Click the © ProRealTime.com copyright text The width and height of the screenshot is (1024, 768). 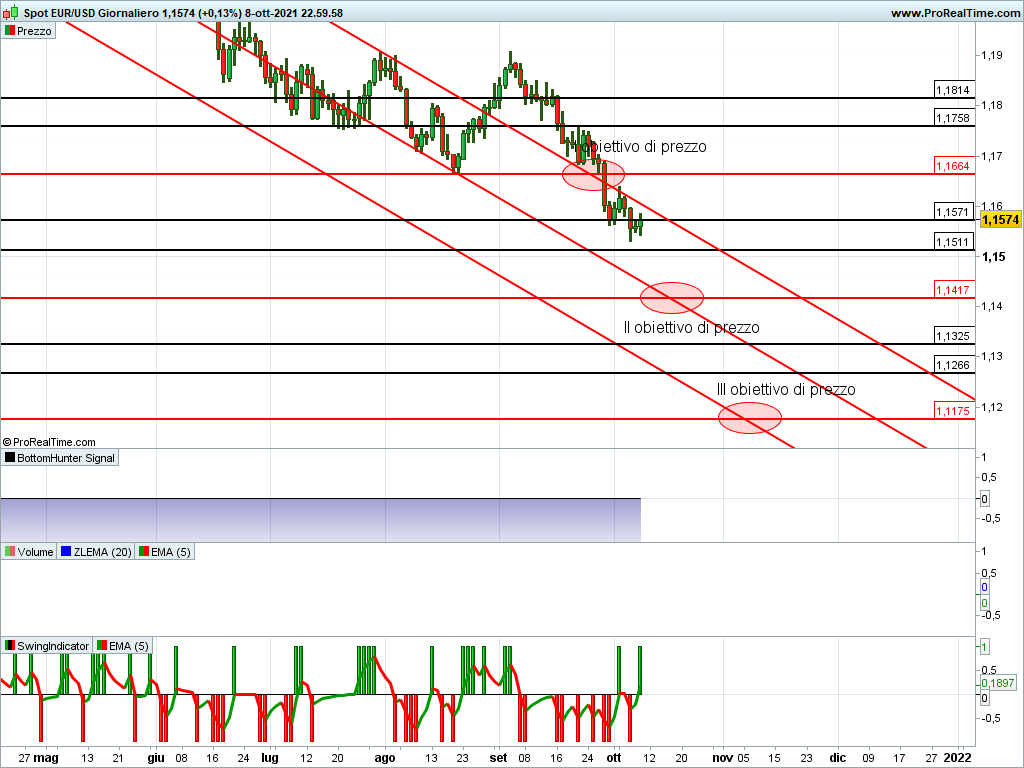50,441
